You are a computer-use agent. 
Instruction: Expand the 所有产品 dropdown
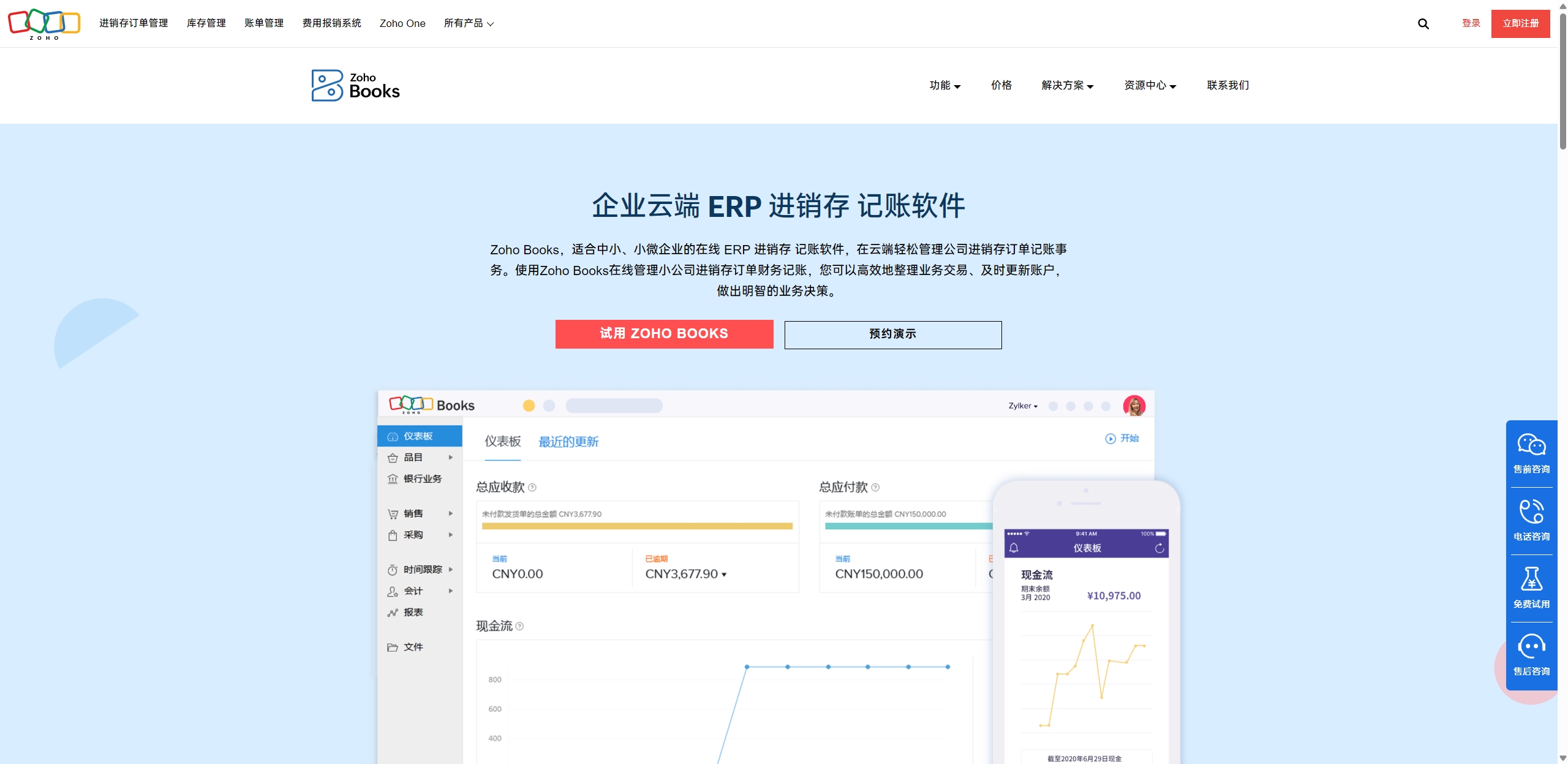click(x=469, y=23)
